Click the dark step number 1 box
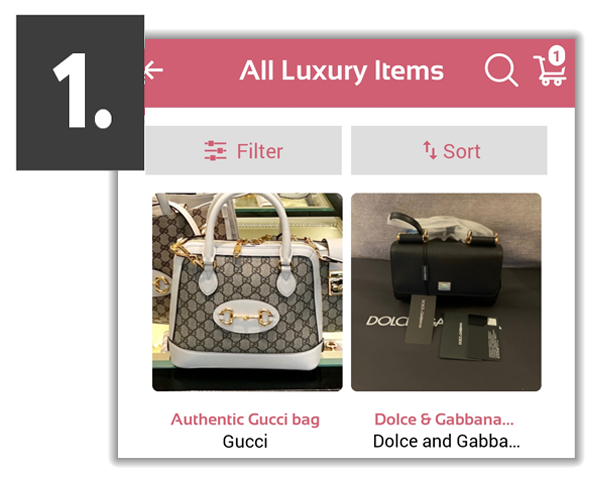The image size is (607, 493). tap(80, 92)
